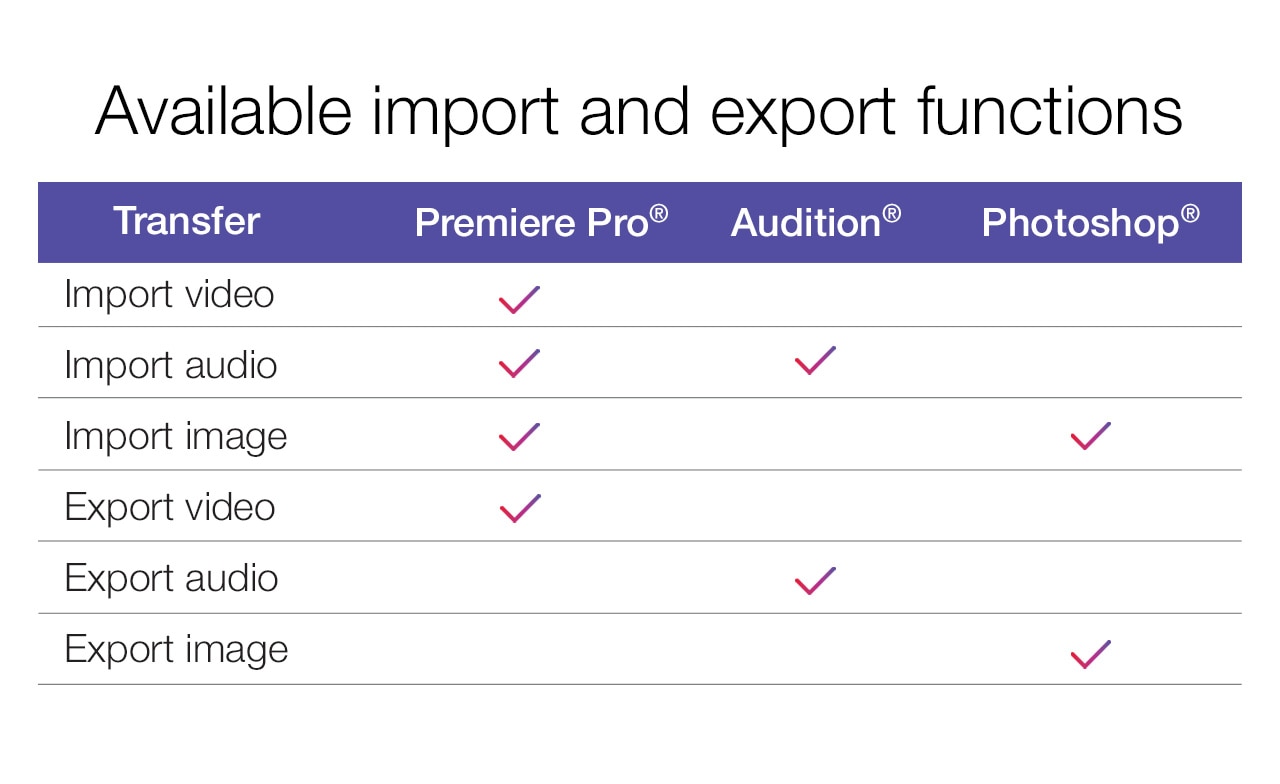Click the Export image row label
Image resolution: width=1280 pixels, height=784 pixels.
177,649
